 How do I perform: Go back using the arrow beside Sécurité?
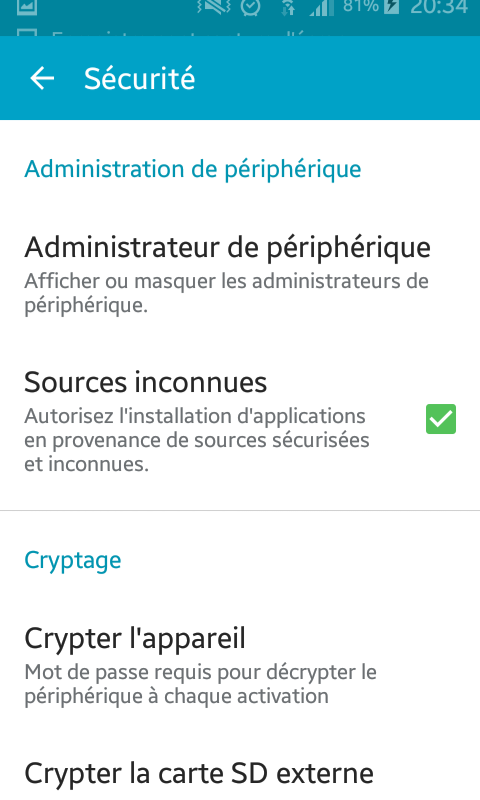point(42,79)
